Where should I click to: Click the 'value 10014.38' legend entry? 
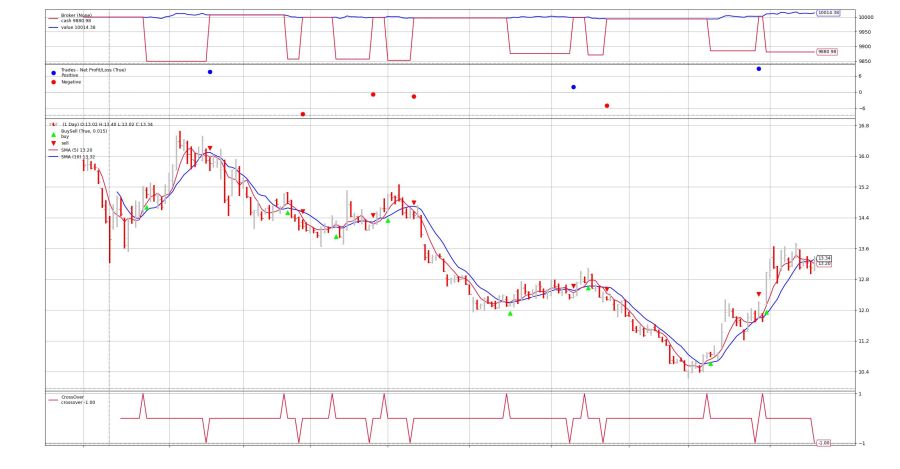[78, 27]
